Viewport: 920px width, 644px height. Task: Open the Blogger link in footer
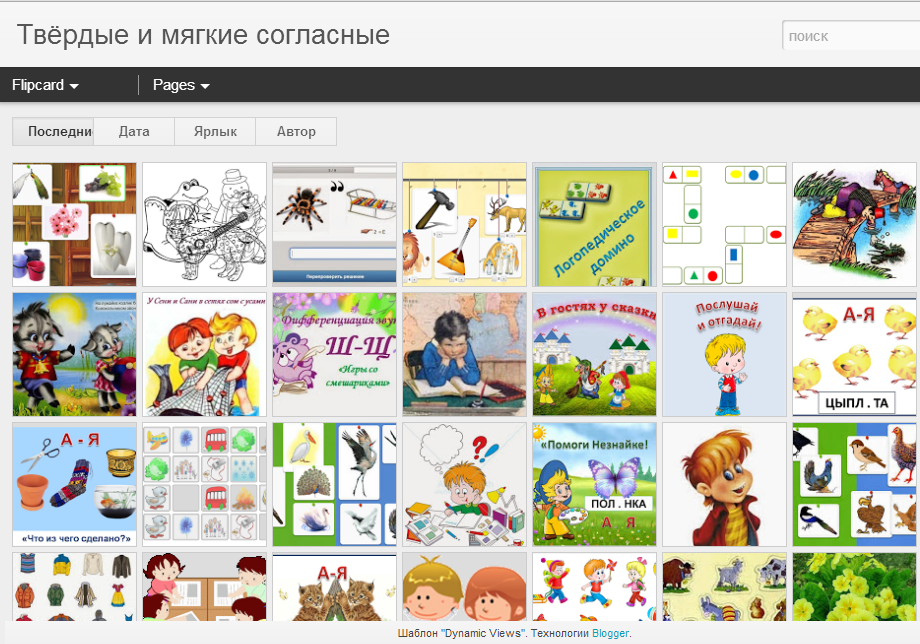610,633
